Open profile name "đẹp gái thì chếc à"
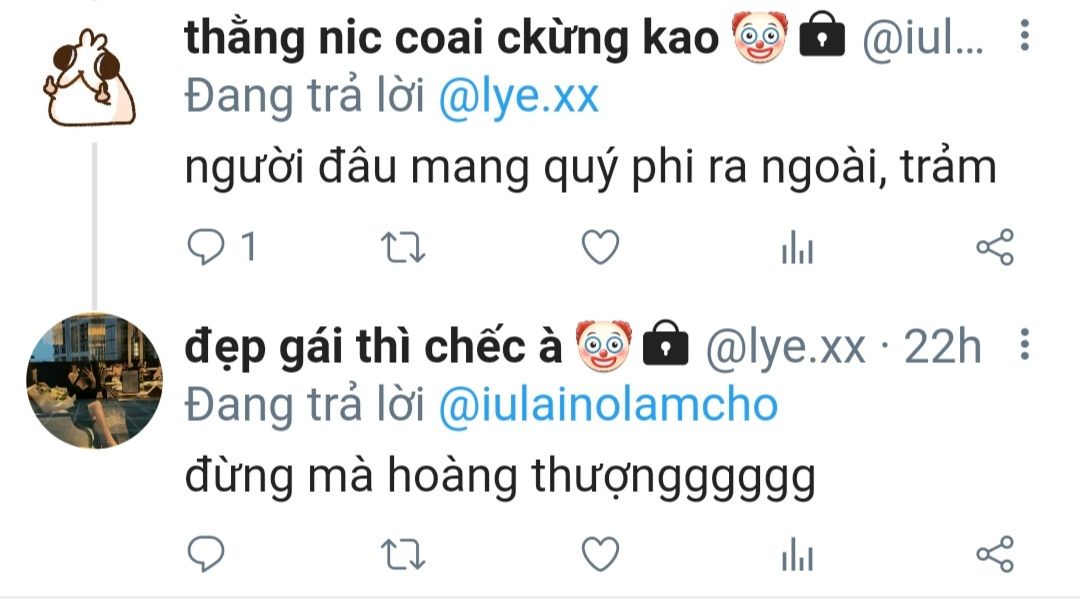The image size is (1080, 603). pyautogui.click(x=374, y=346)
